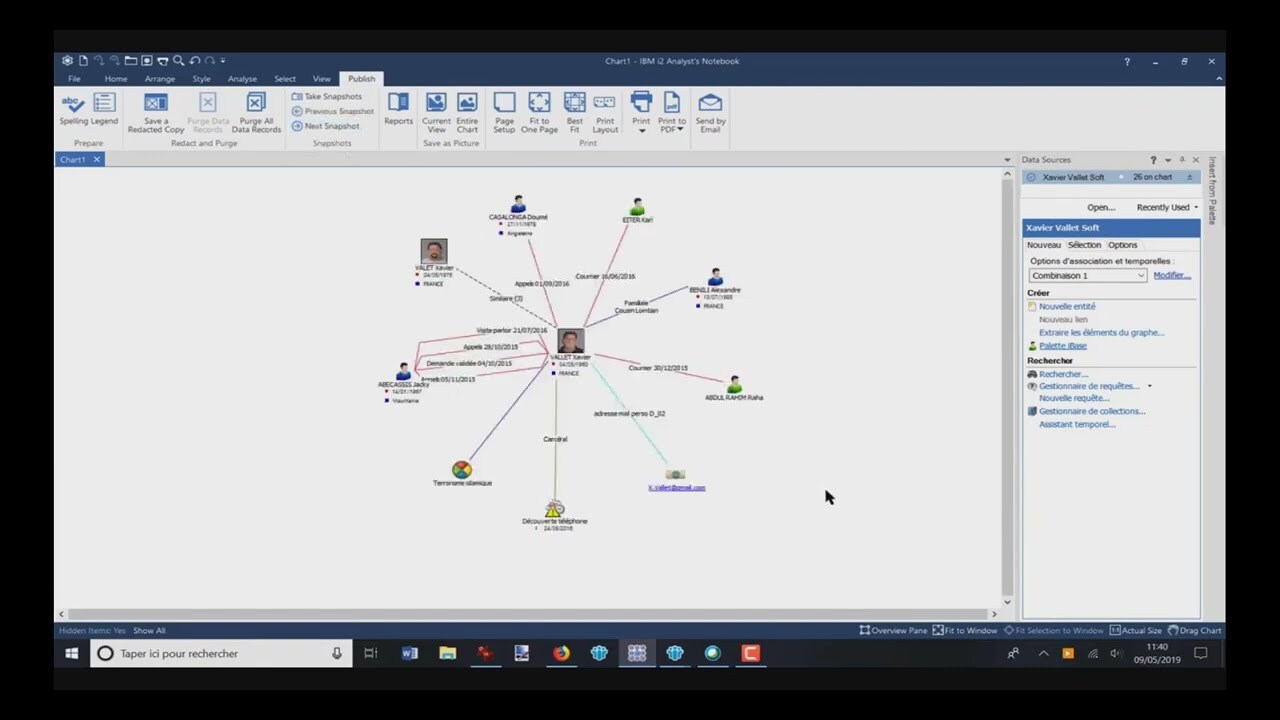
Task: Run the Spelling check tool
Action: point(73,108)
